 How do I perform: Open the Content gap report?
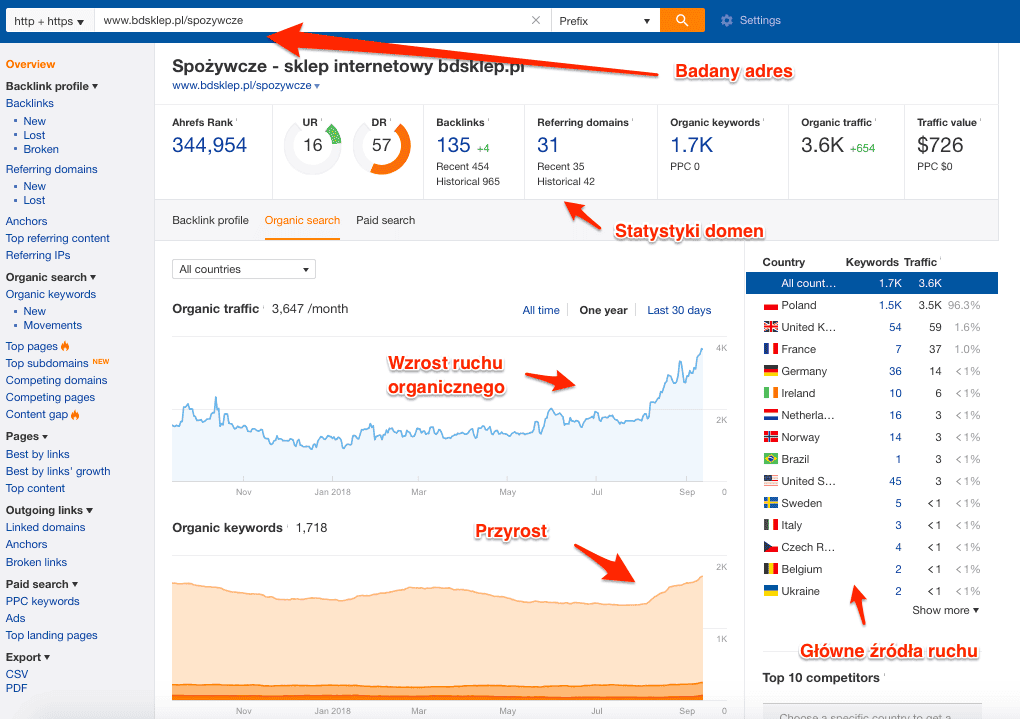click(x=37, y=414)
